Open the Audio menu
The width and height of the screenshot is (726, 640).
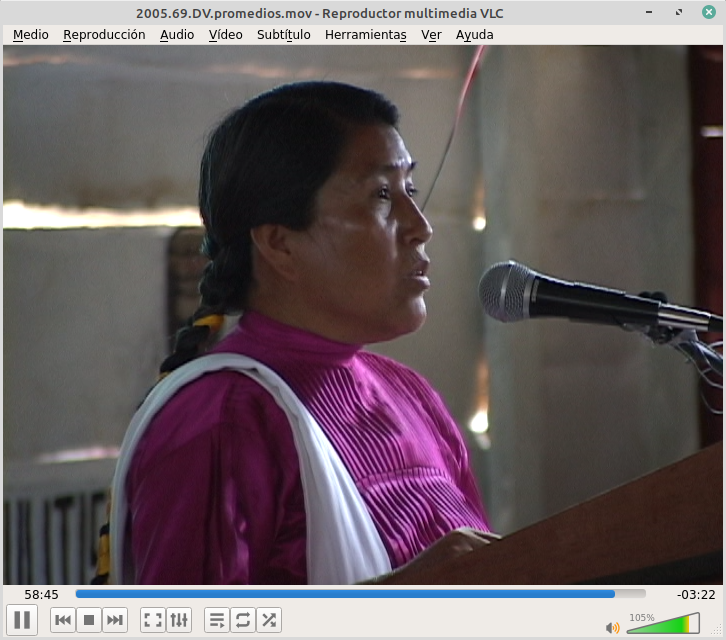pos(177,35)
